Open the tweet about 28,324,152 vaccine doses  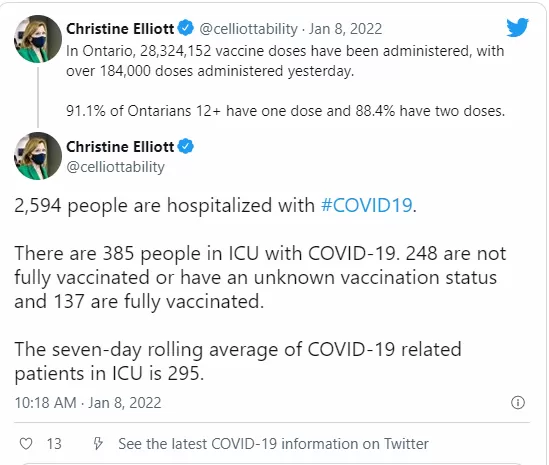[x=285, y=81]
